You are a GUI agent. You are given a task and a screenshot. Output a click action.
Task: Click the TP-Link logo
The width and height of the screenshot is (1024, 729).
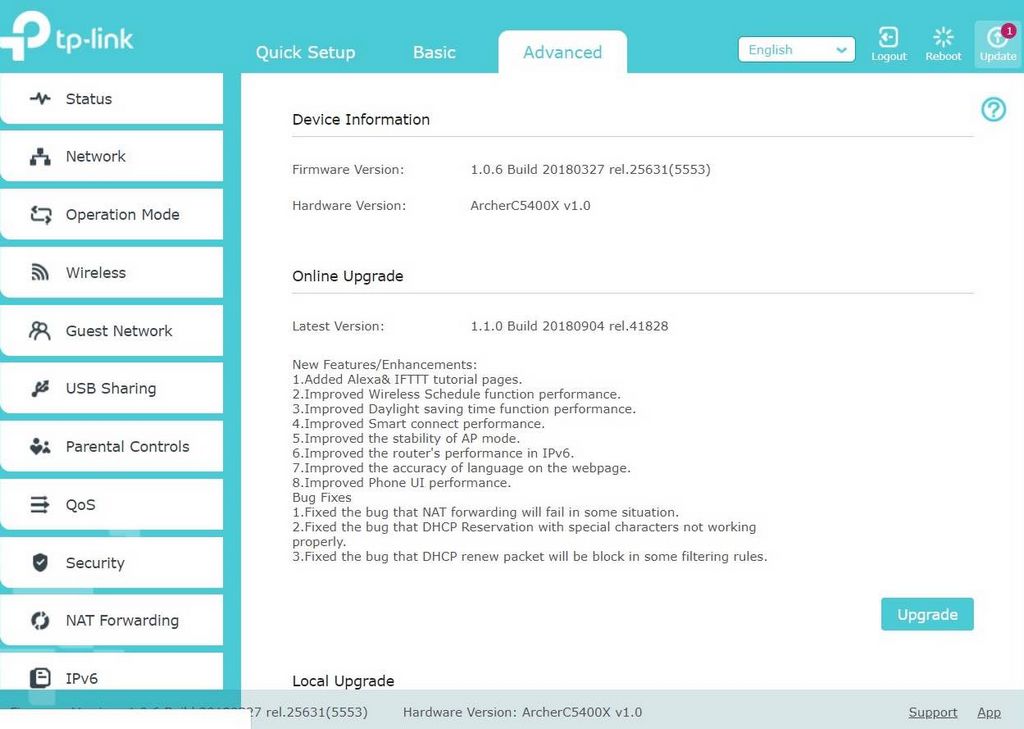point(67,36)
